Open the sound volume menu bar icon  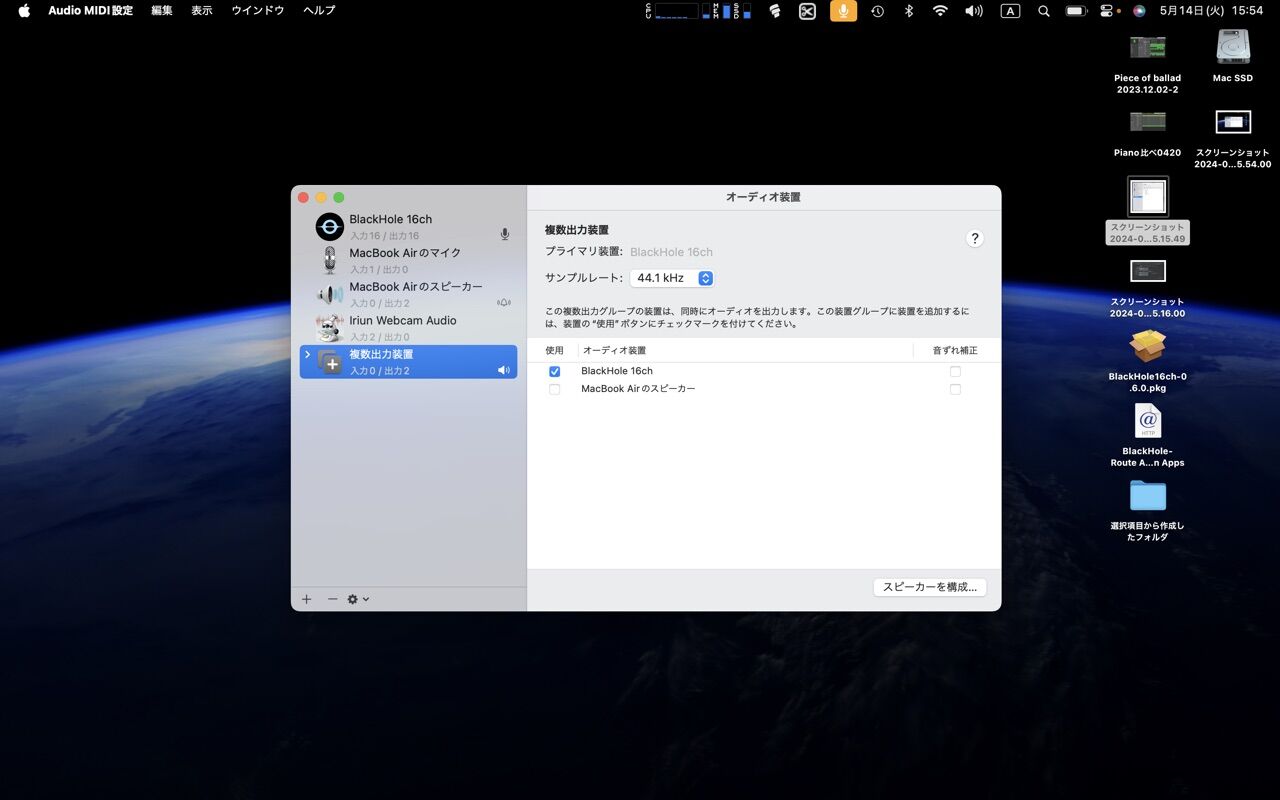974,11
